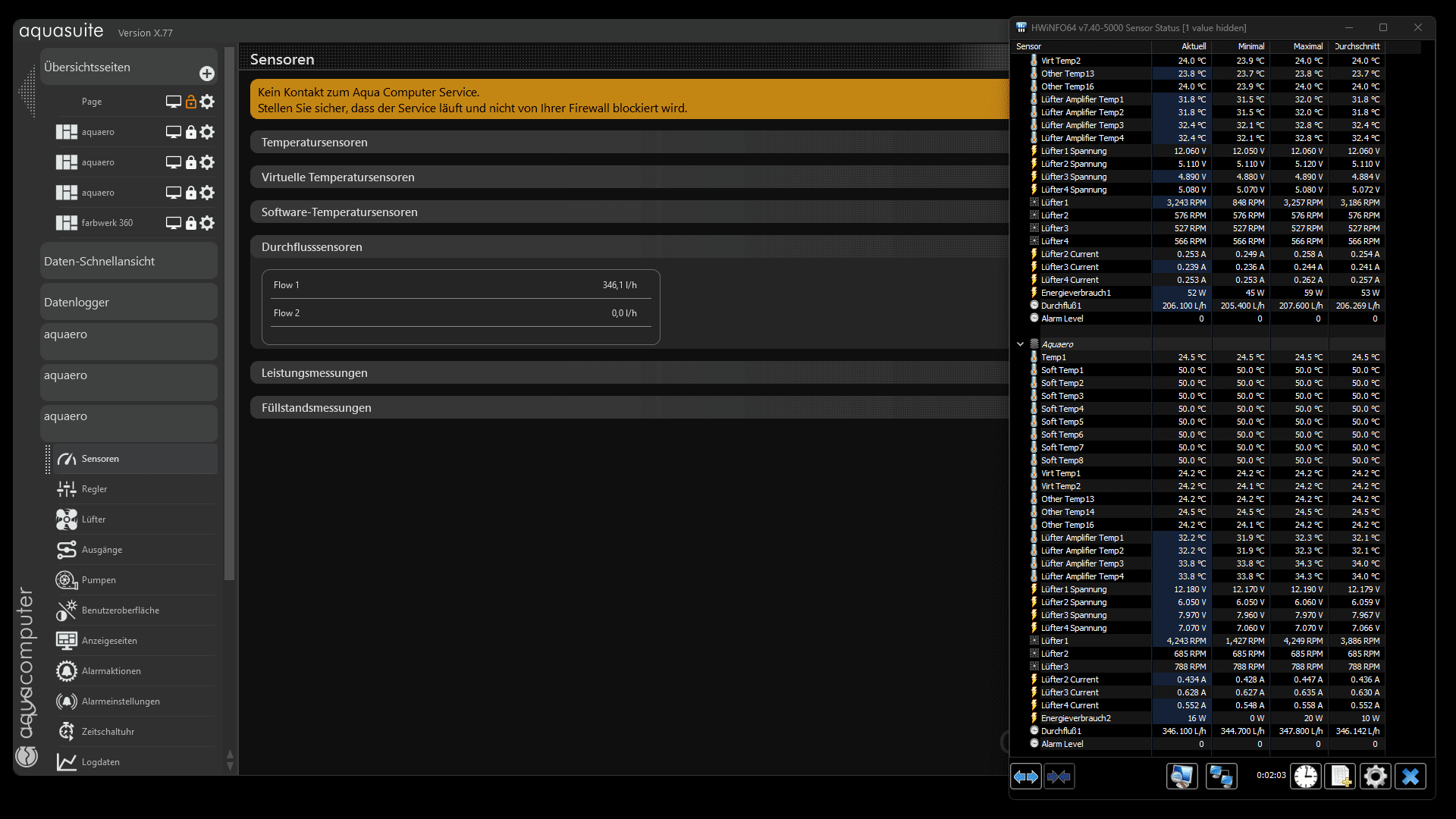The height and width of the screenshot is (819, 1456).
Task: Click the Durchschnitt column header
Action: point(1357,47)
